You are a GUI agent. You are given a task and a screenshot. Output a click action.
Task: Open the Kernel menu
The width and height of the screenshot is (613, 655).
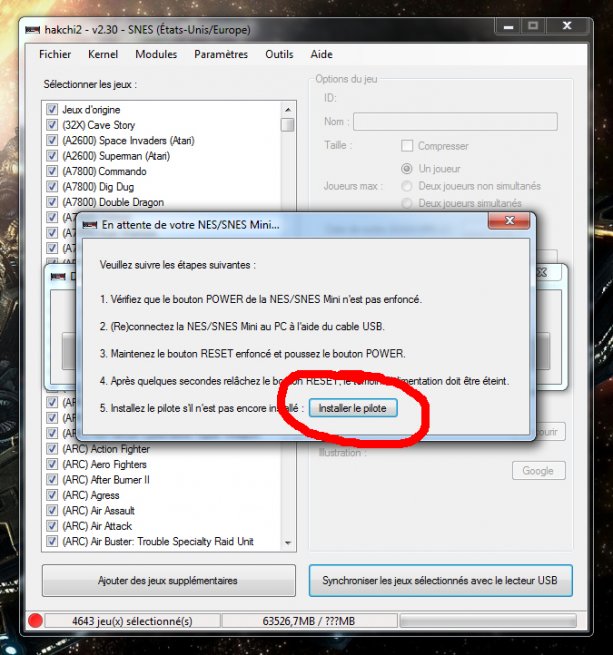[103, 54]
